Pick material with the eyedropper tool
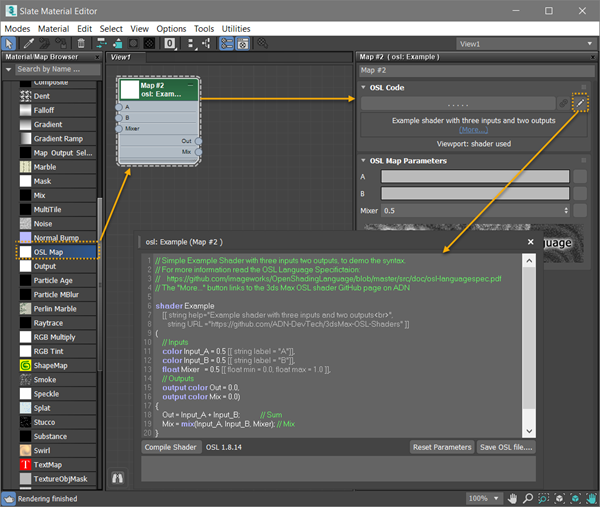 pos(27,44)
